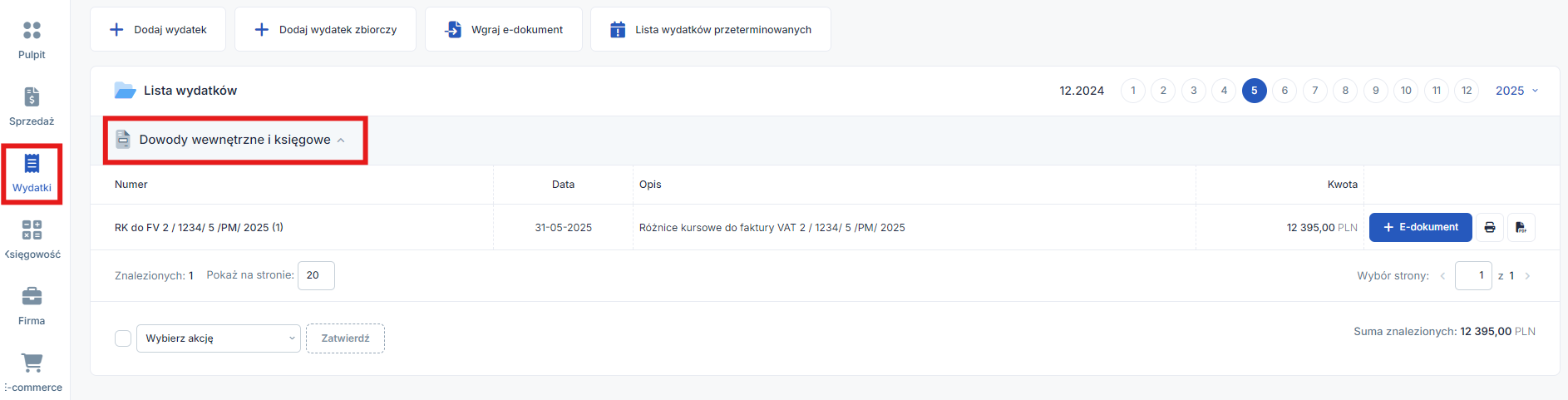The width and height of the screenshot is (1568, 400).
Task: Select month 6 in the month selector
Action: 1284,91
